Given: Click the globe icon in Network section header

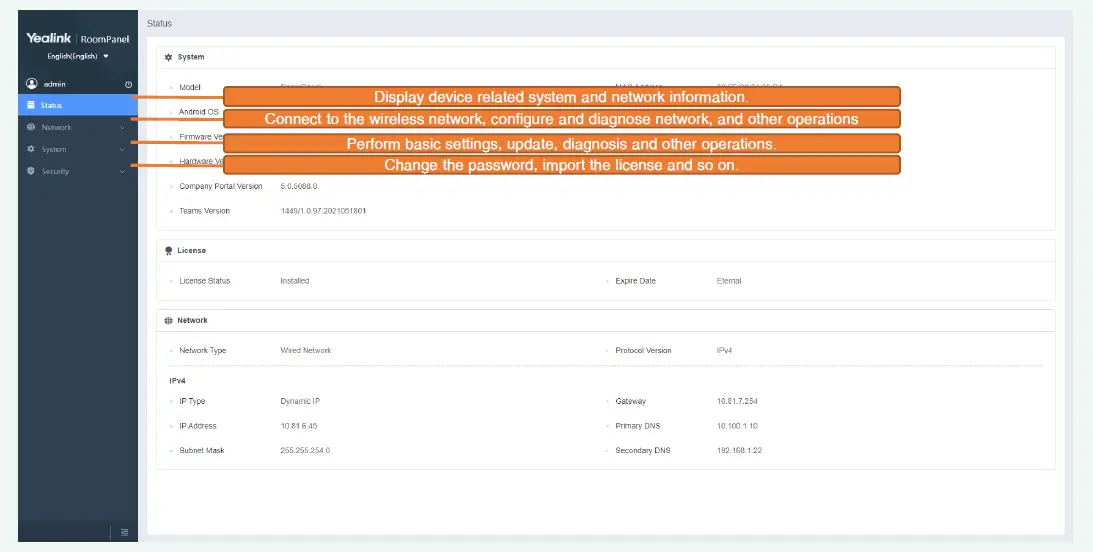Looking at the screenshot, I should 168,321.
